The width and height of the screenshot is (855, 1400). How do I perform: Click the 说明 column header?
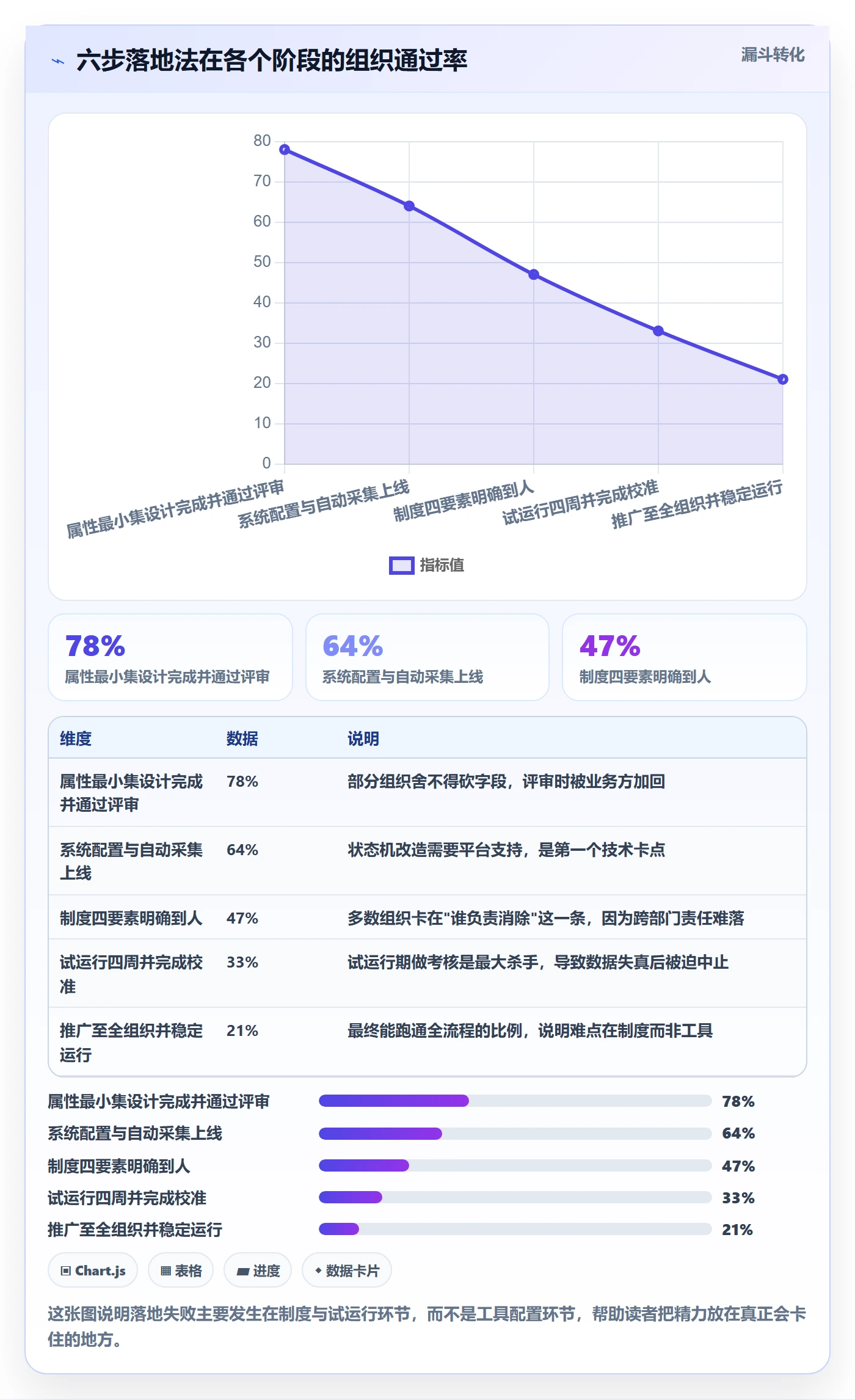click(363, 738)
